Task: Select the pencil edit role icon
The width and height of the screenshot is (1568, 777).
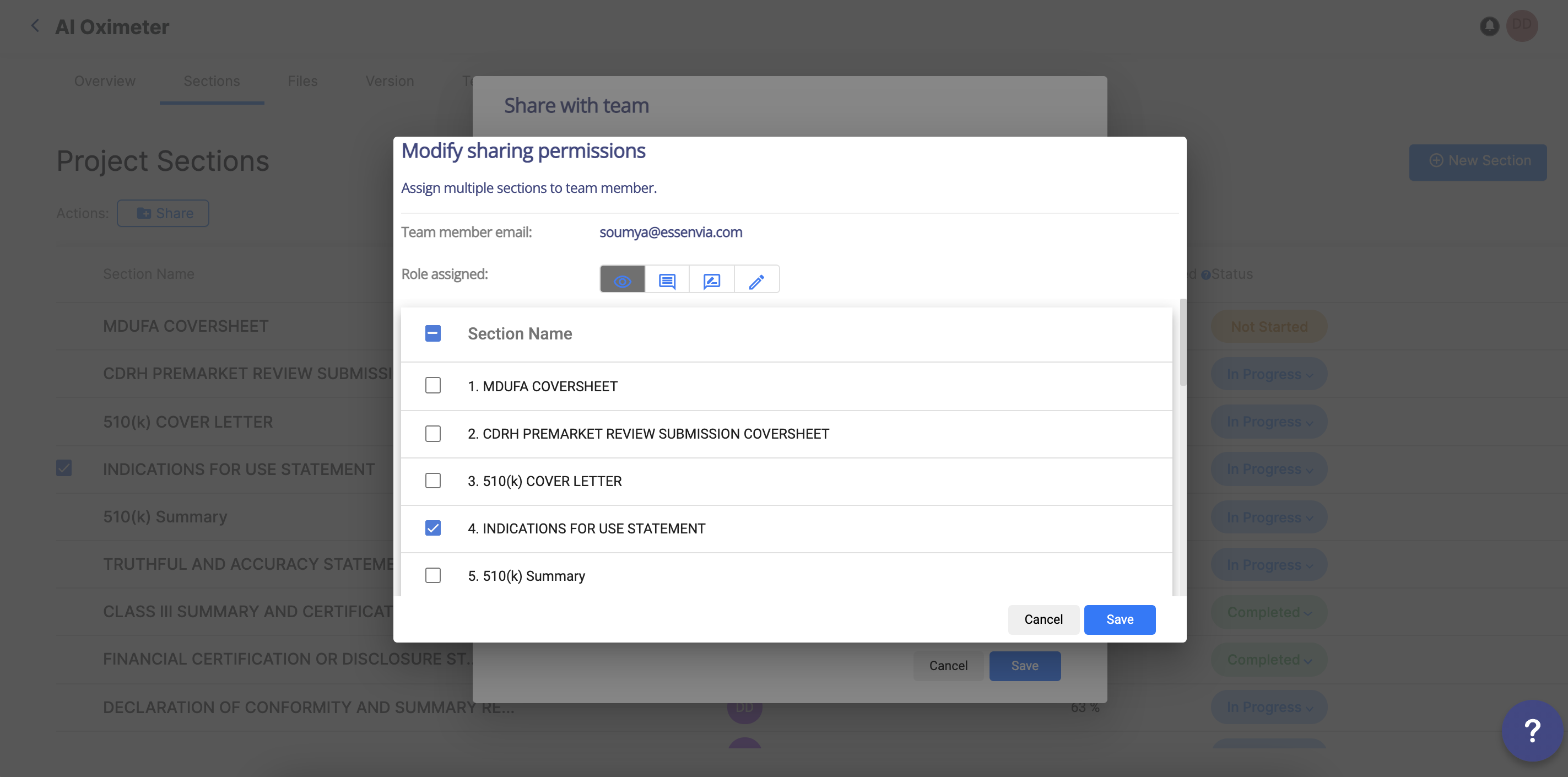Action: (756, 280)
